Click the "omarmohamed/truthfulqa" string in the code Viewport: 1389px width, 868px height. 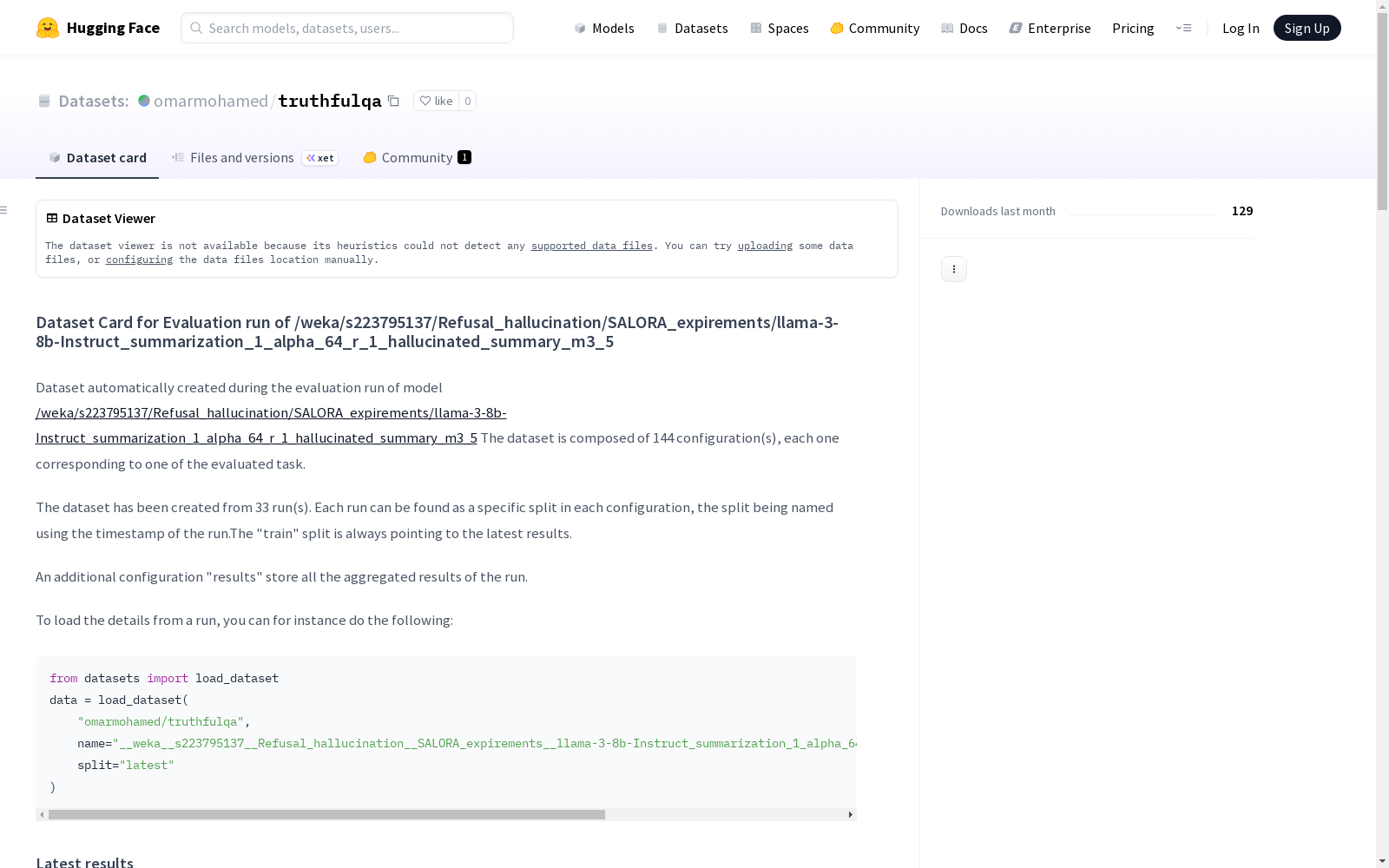[x=161, y=721]
